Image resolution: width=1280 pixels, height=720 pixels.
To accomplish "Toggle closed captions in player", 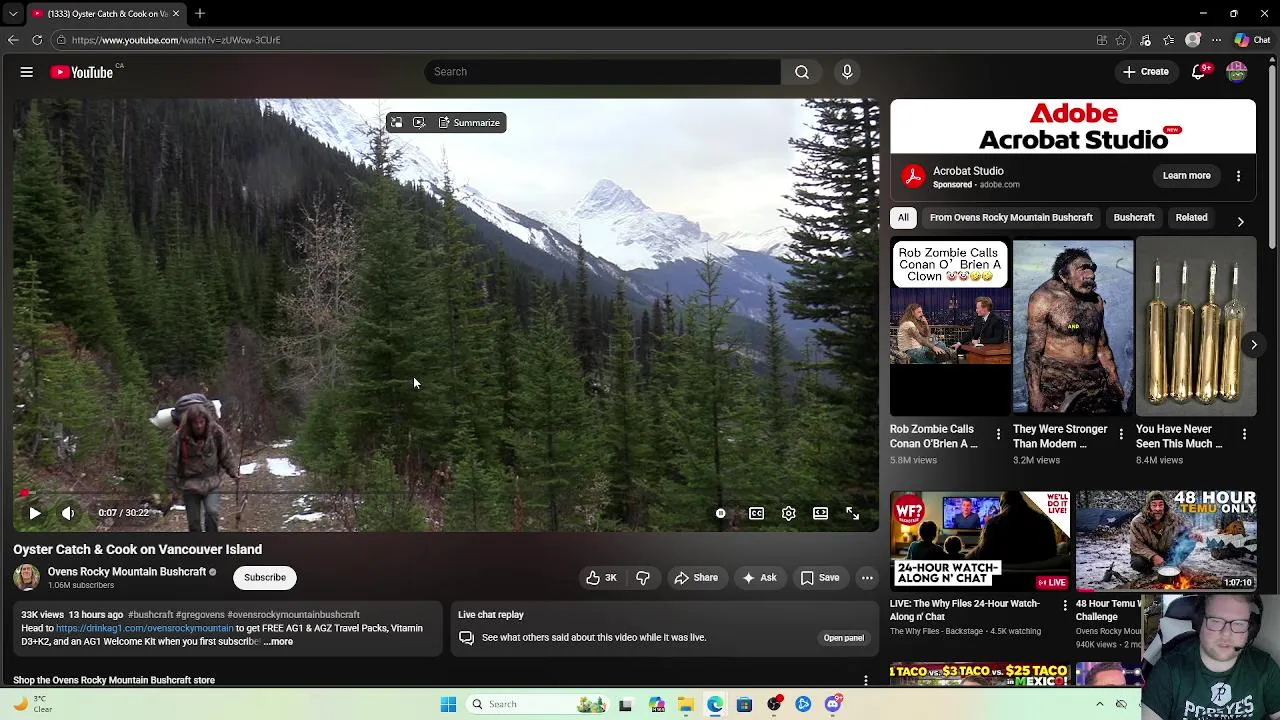I will (756, 513).
